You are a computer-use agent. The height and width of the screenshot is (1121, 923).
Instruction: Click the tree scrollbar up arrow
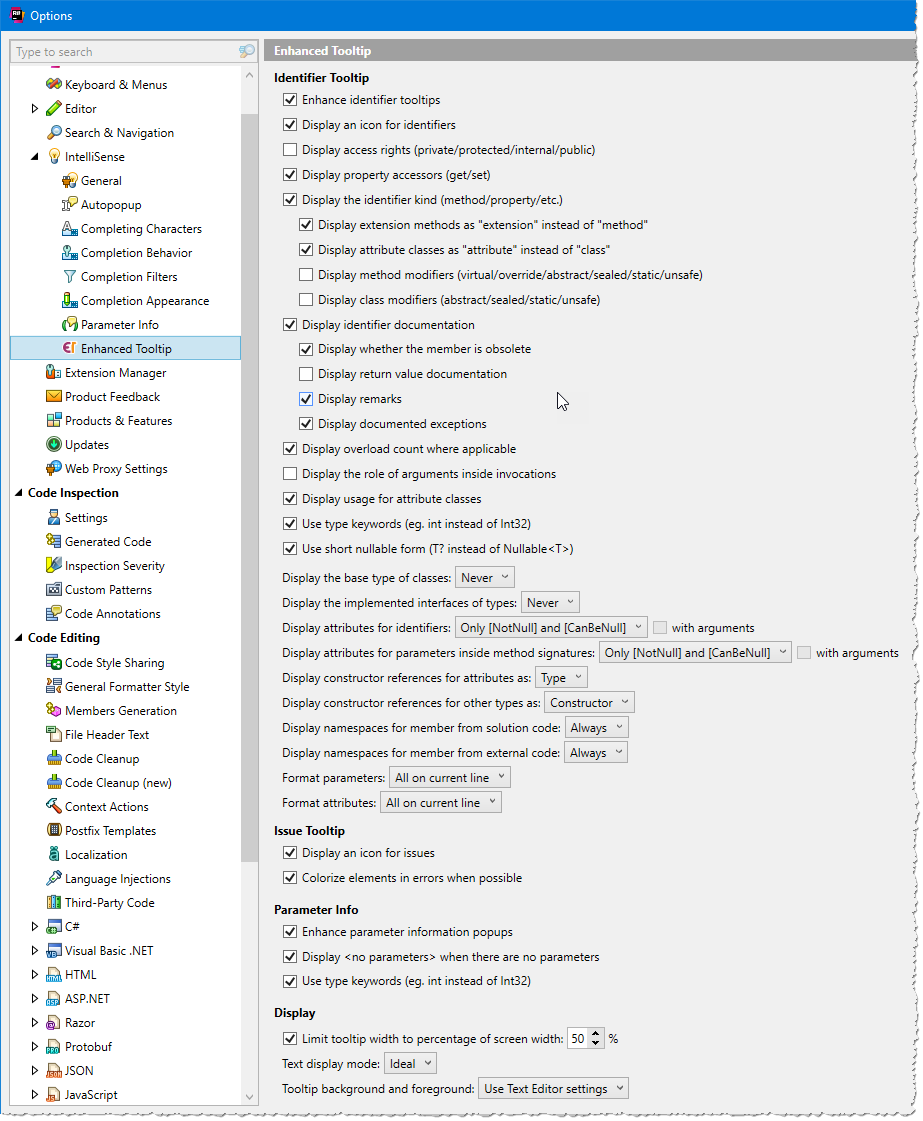[250, 75]
